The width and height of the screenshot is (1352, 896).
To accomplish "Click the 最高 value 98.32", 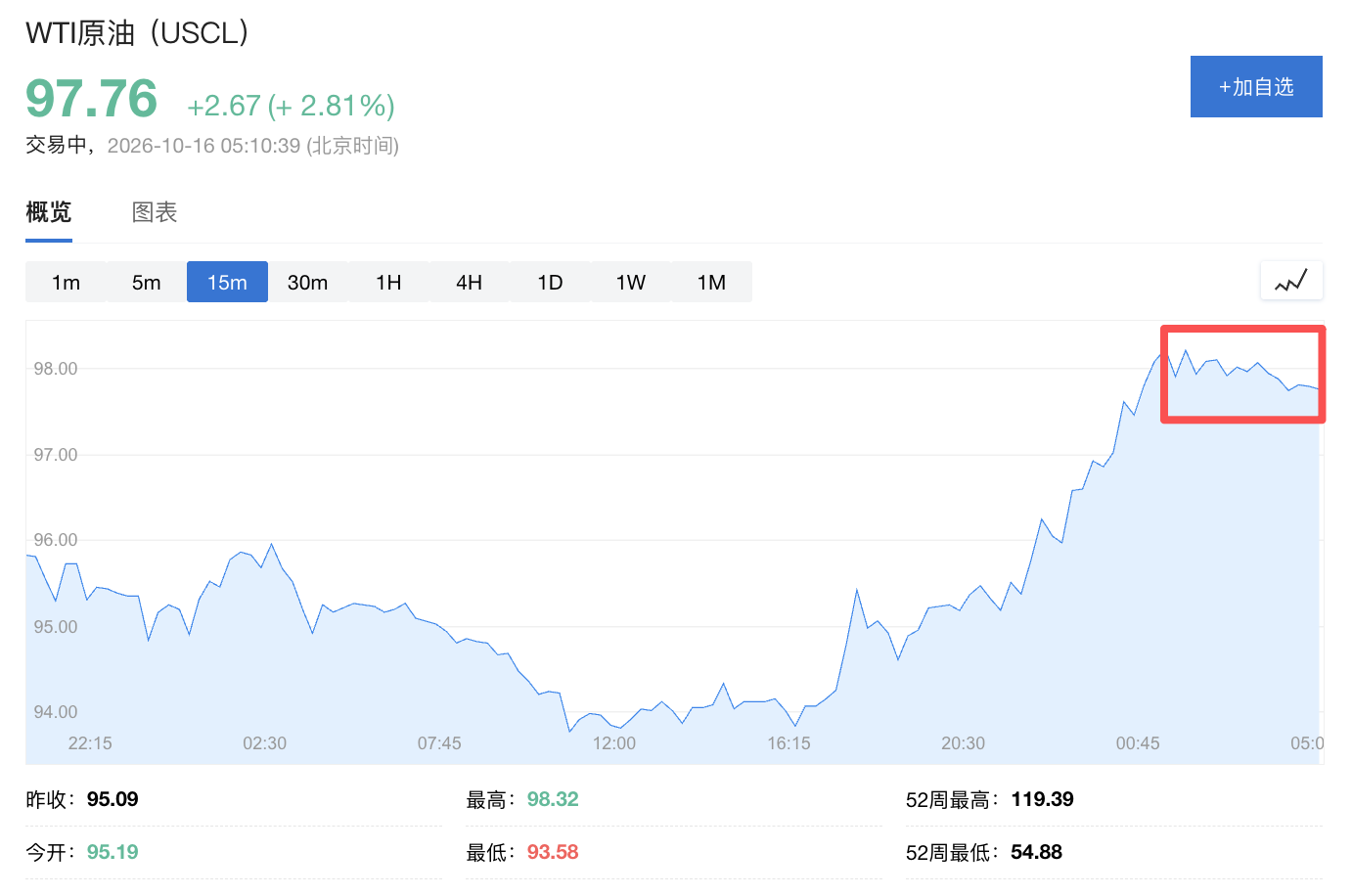I will (x=553, y=799).
